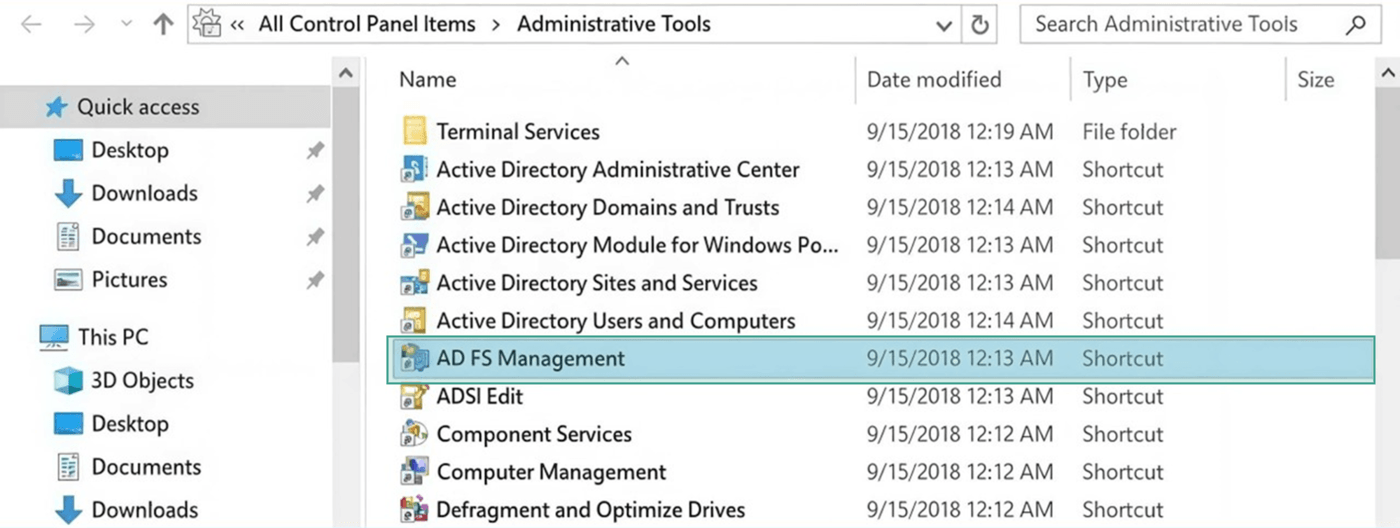Go up one folder level with the up arrow

click(x=163, y=25)
